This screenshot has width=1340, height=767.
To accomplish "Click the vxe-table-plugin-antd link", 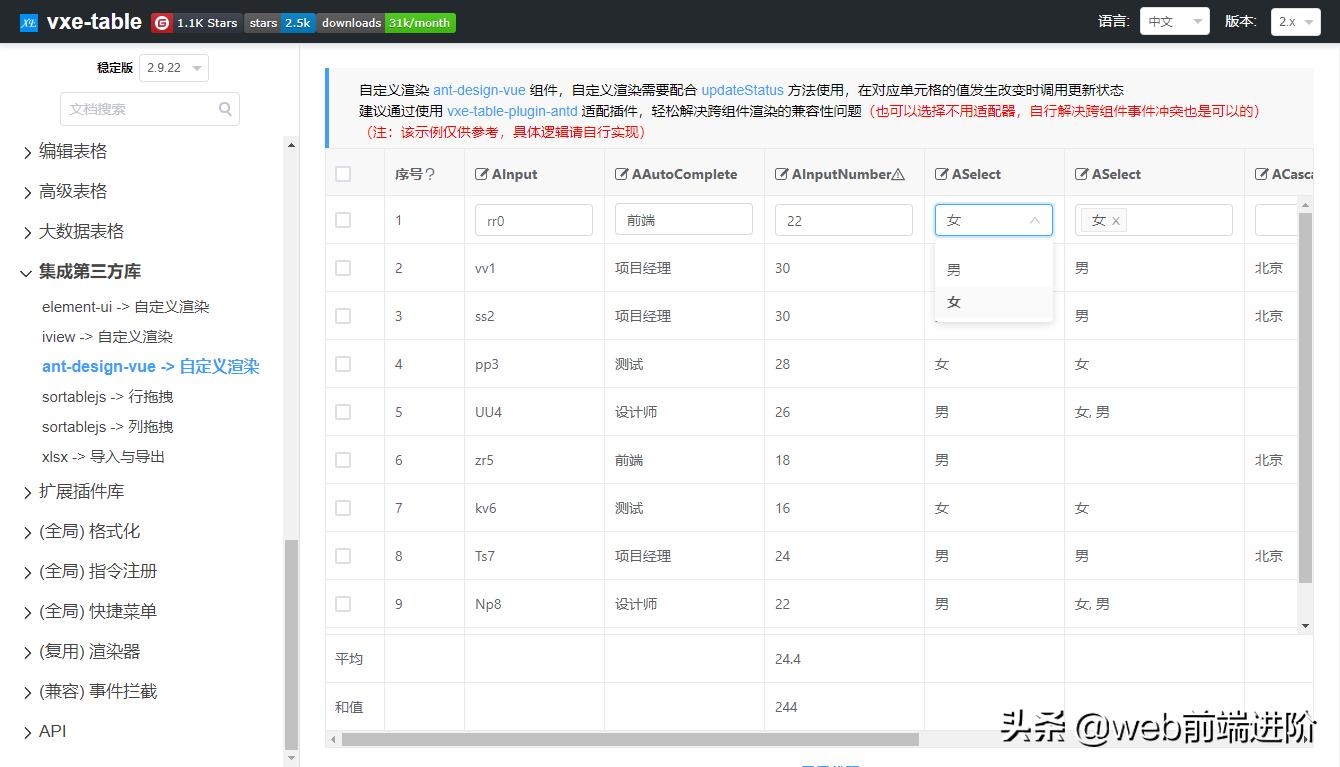I will pyautogui.click(x=512, y=111).
